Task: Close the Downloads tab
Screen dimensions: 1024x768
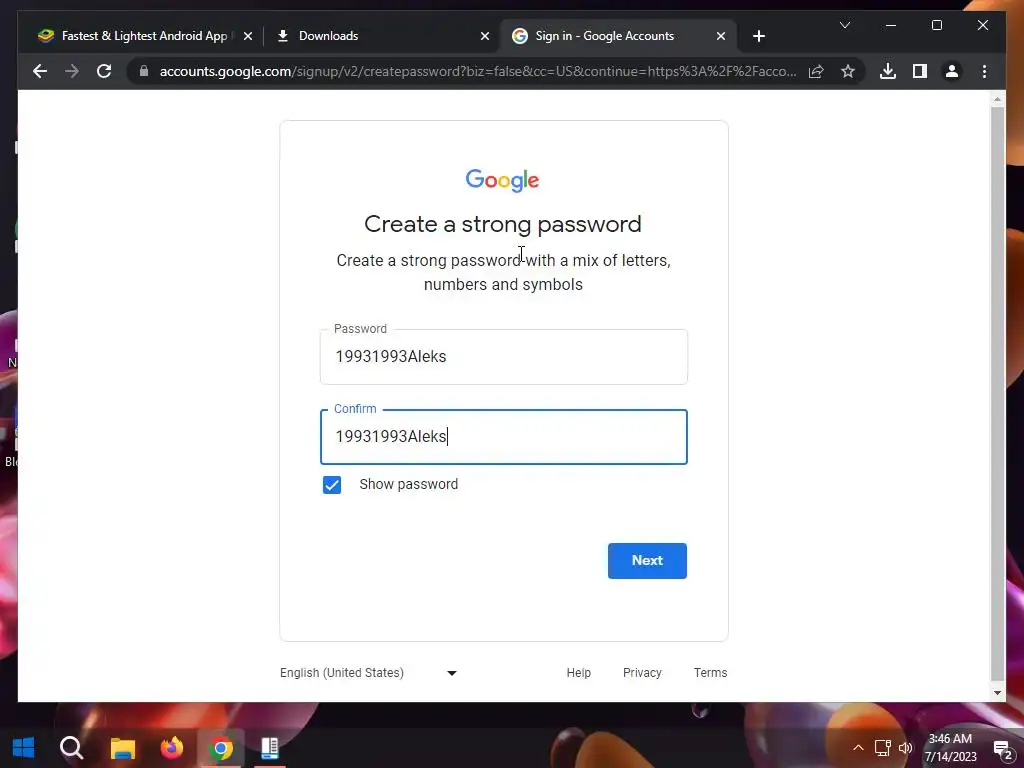Action: point(485,36)
